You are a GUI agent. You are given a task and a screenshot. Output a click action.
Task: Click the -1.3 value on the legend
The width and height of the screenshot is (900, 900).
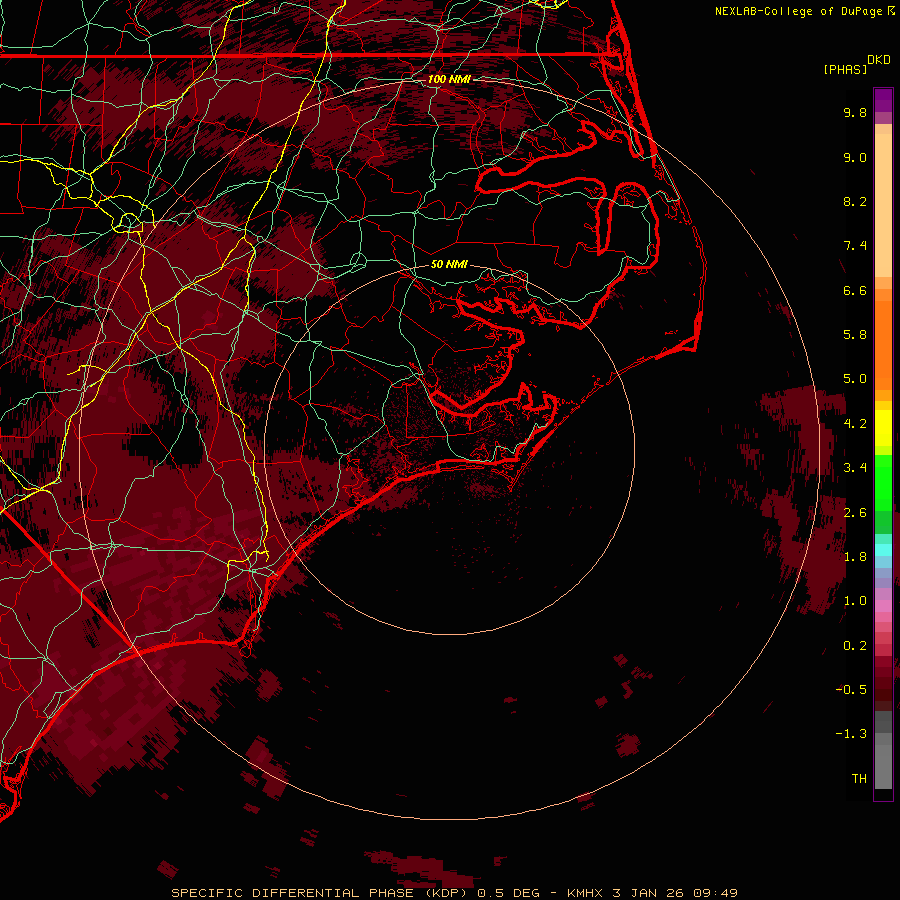click(x=851, y=734)
